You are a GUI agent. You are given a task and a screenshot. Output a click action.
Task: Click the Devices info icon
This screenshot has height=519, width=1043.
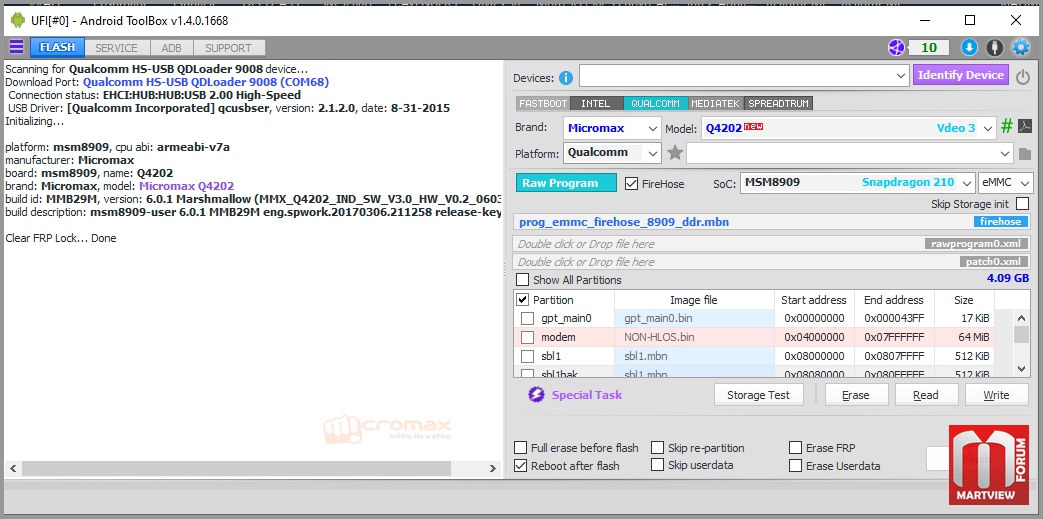tap(566, 78)
